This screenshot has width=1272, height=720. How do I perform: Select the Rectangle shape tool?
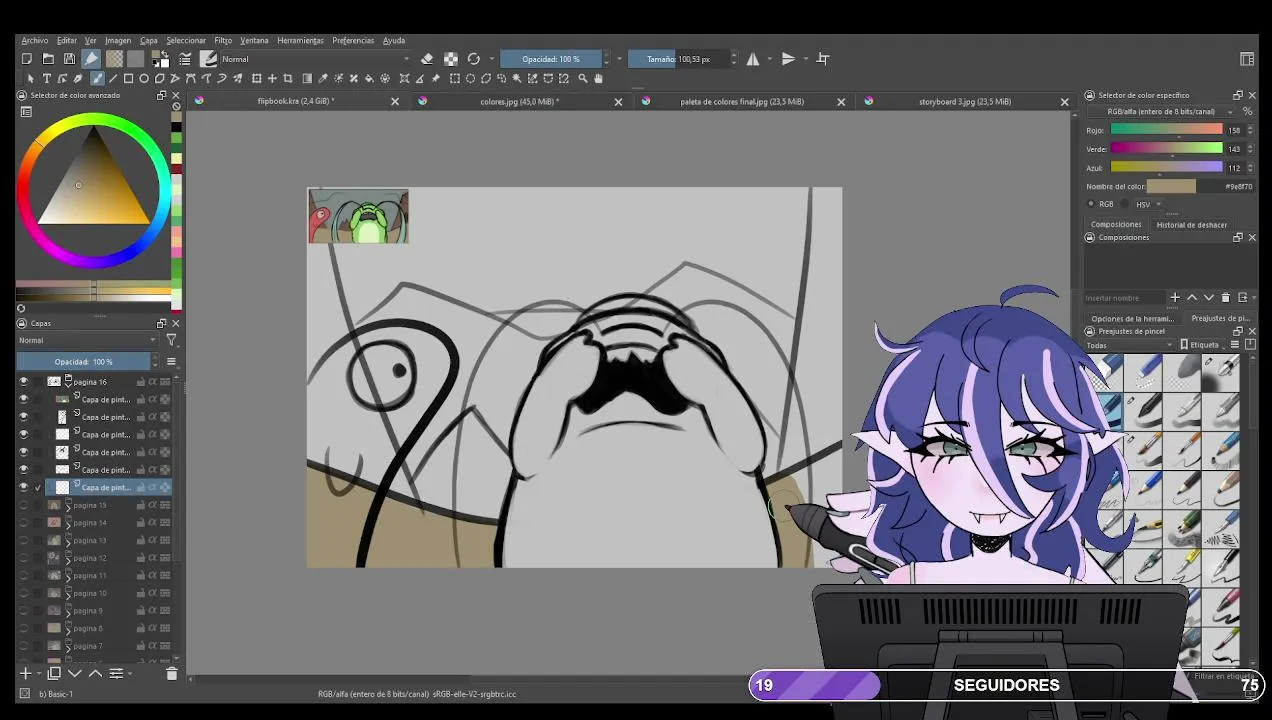[x=129, y=78]
